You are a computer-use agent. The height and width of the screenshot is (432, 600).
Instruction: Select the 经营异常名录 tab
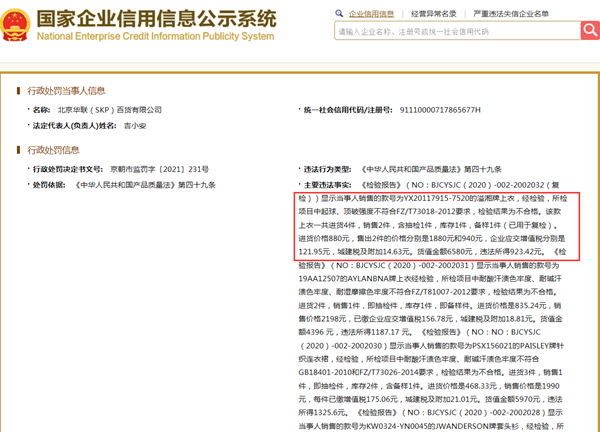(x=434, y=14)
